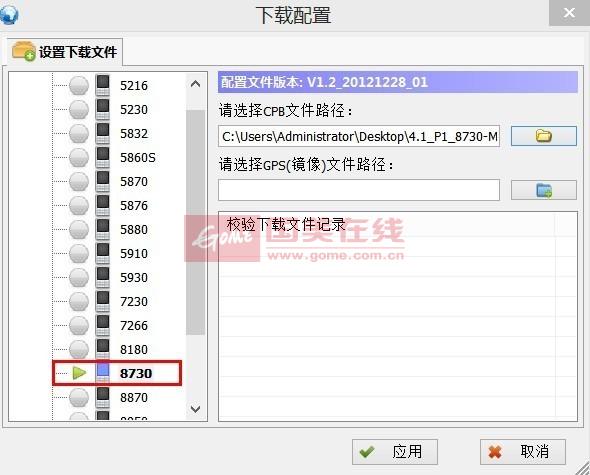Select the gray radio circle for 5880
Image resolution: width=590 pixels, height=475 pixels.
(x=79, y=229)
